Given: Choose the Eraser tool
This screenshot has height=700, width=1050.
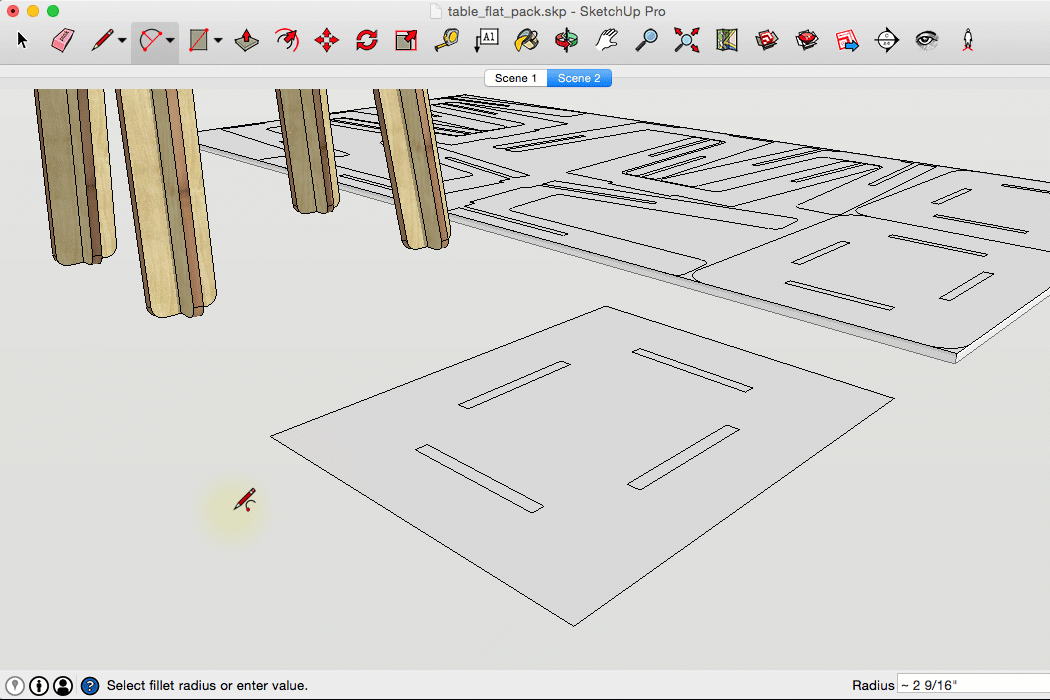Looking at the screenshot, I should click(62, 41).
